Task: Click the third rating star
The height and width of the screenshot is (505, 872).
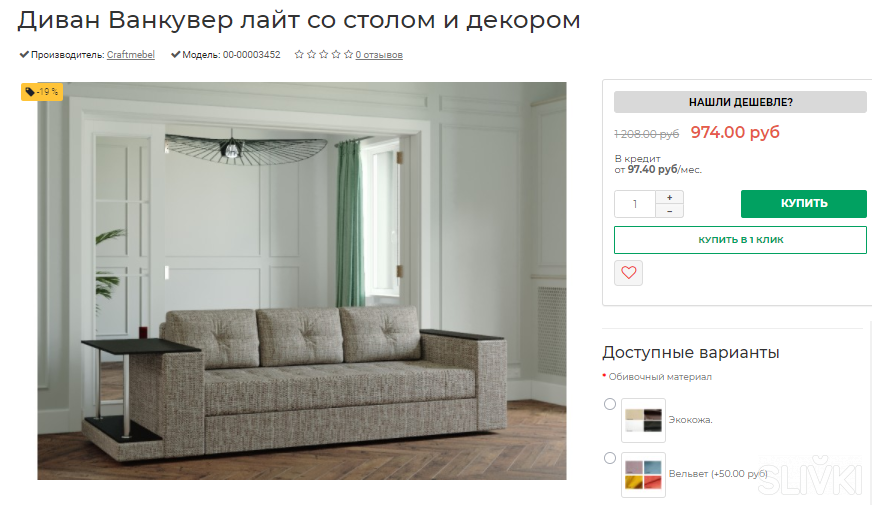Action: coord(324,55)
